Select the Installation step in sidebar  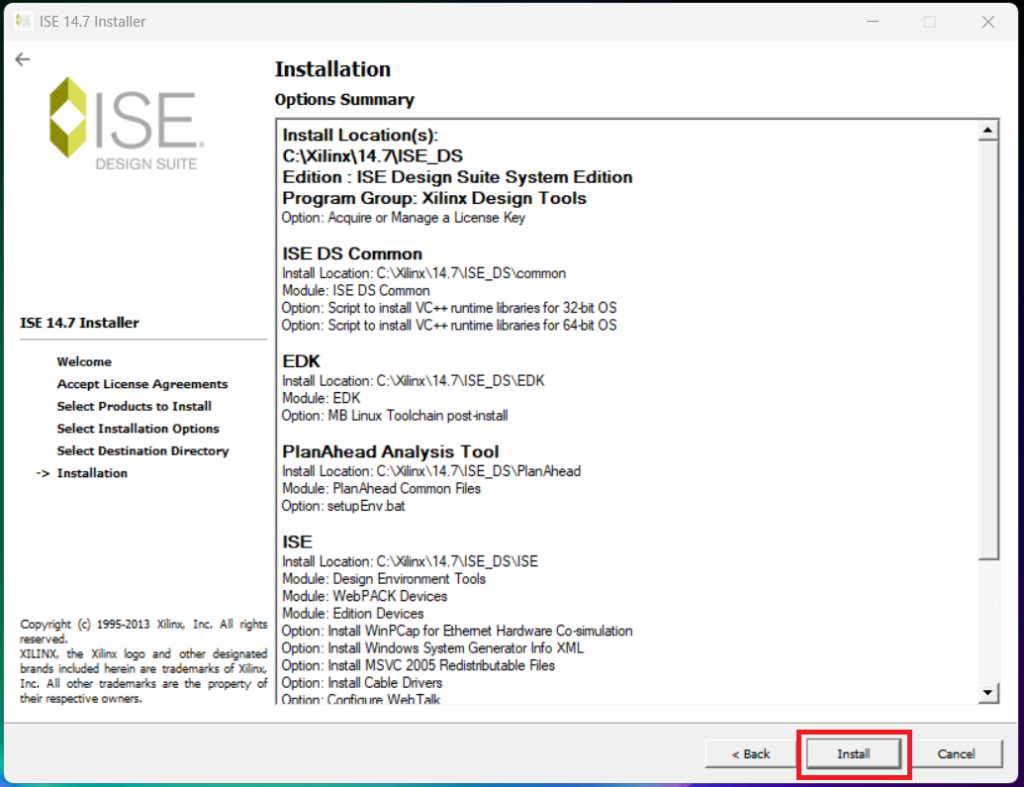coord(92,473)
